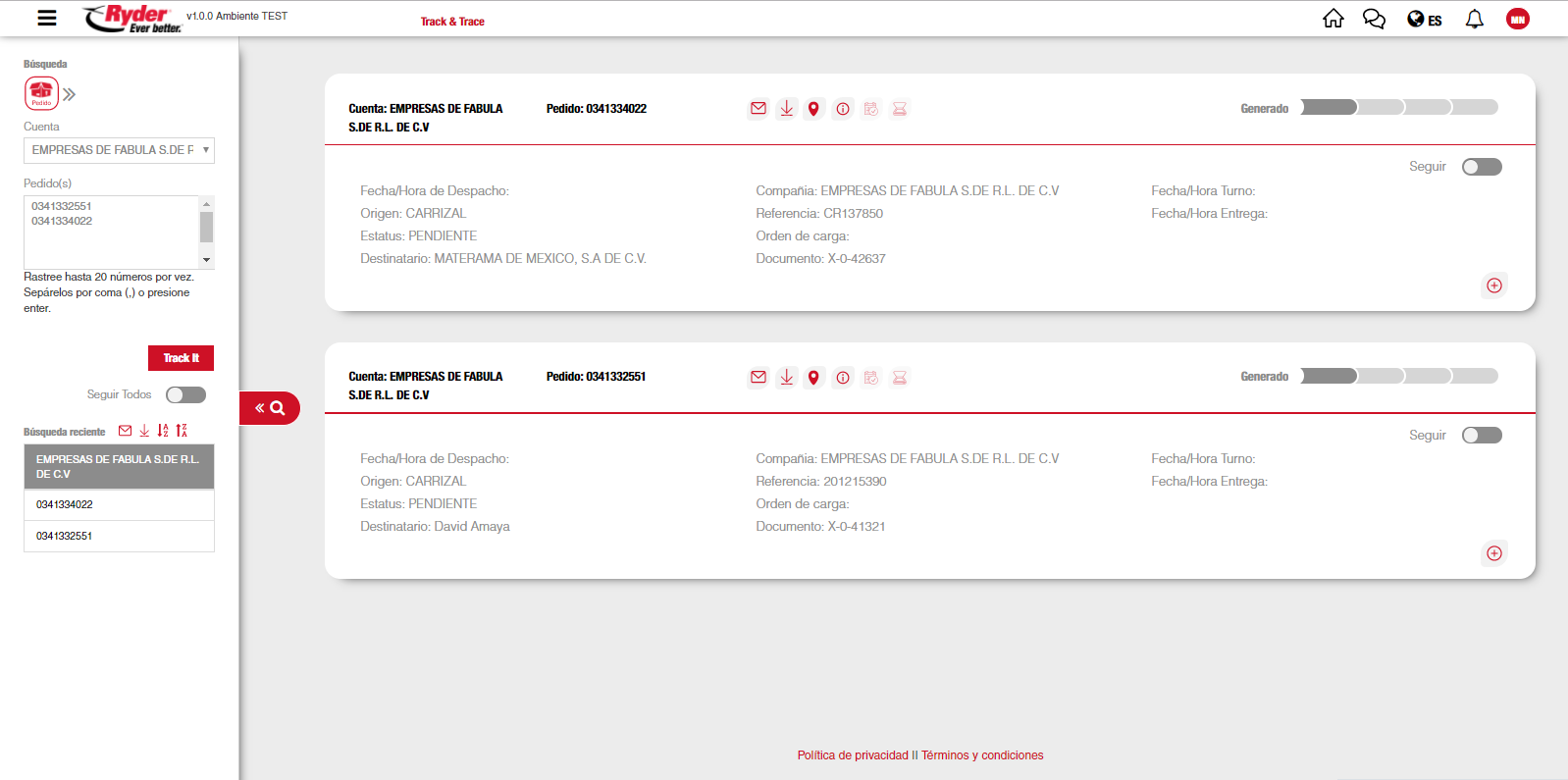This screenshot has width=1568, height=780.
Task: Open info icon for order 0341332551
Action: point(843,378)
